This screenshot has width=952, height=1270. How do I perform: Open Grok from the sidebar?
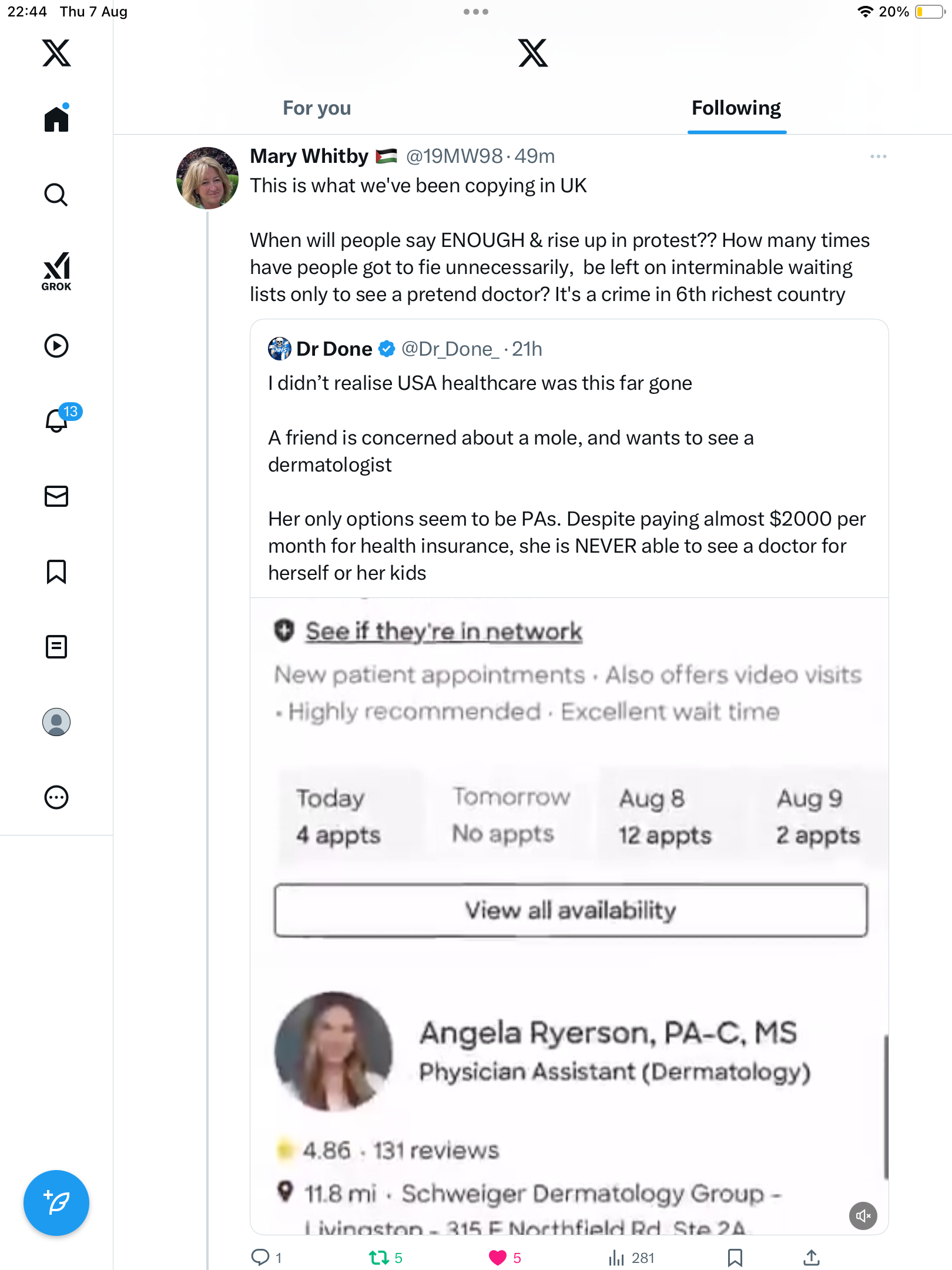(x=56, y=271)
